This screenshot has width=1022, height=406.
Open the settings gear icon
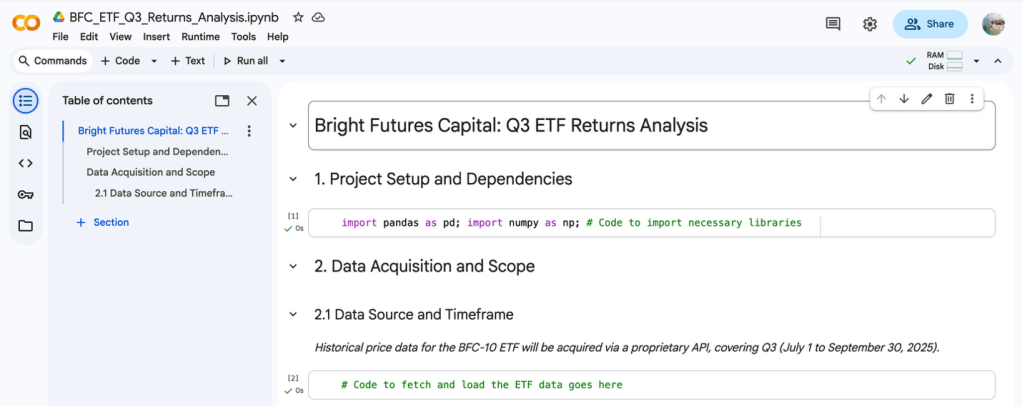(x=870, y=24)
